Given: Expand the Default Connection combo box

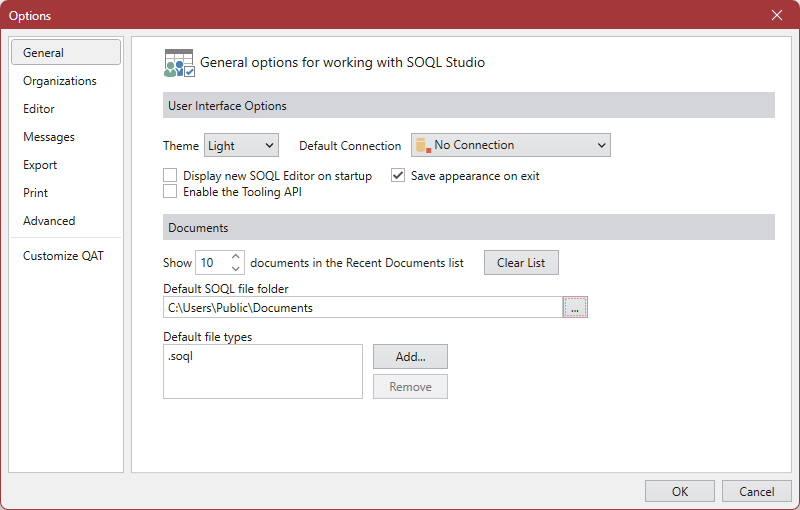Looking at the screenshot, I should [x=511, y=145].
